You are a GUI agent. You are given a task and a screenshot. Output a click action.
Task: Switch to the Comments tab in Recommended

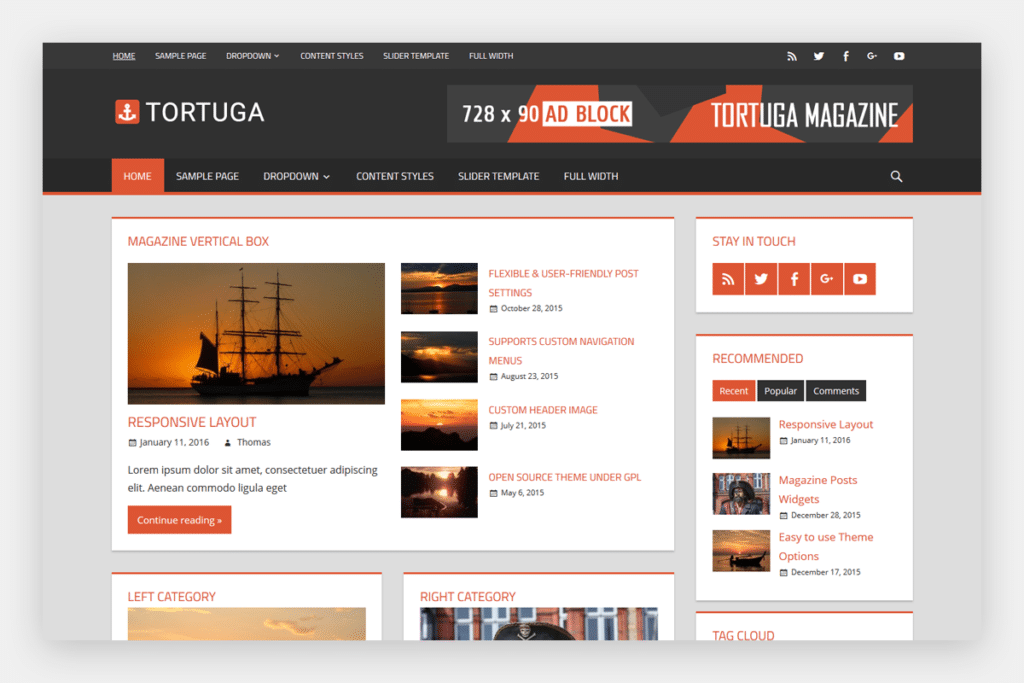pyautogui.click(x=836, y=390)
